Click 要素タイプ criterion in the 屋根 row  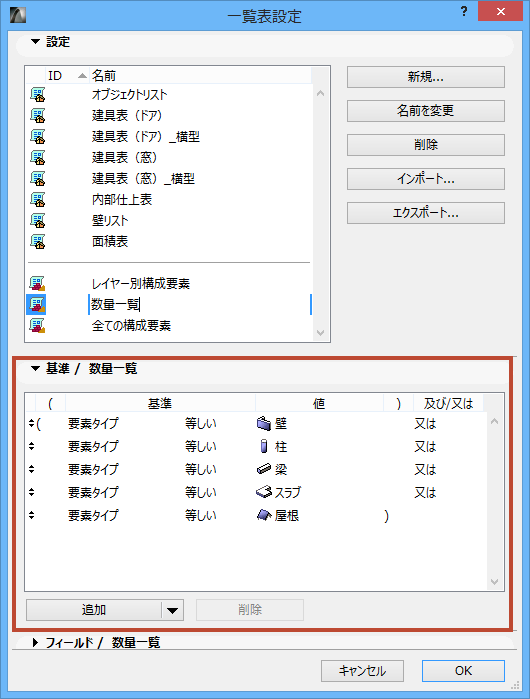[93, 515]
